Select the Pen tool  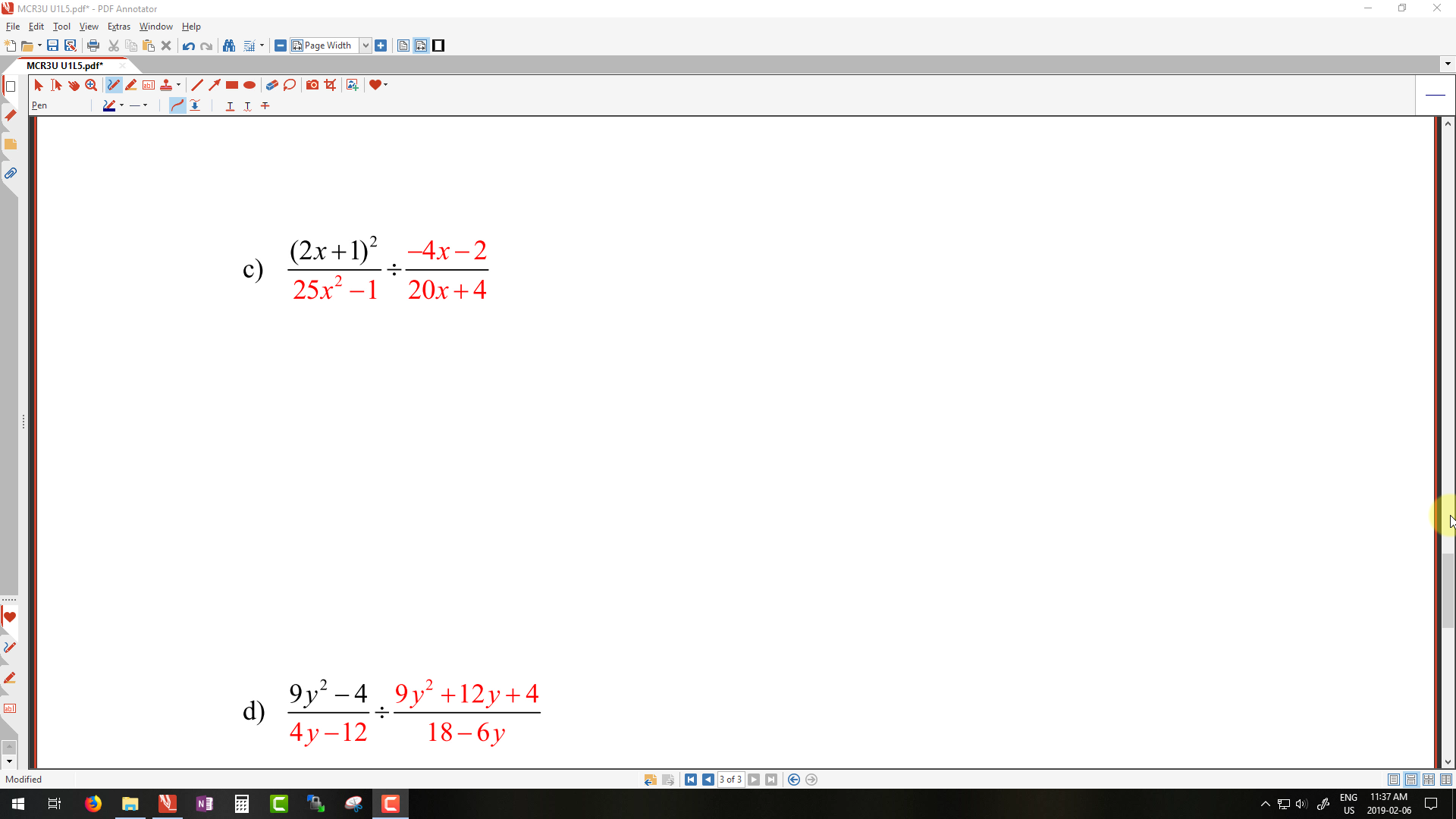click(x=114, y=85)
